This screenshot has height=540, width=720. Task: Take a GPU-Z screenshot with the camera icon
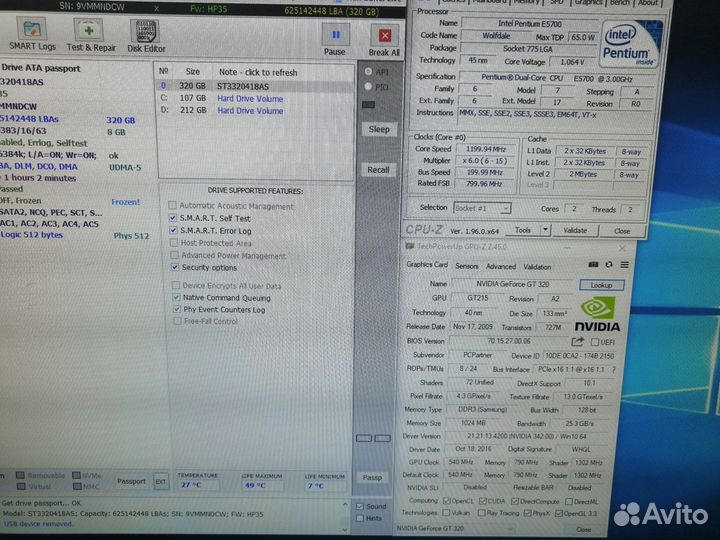[x=593, y=264]
